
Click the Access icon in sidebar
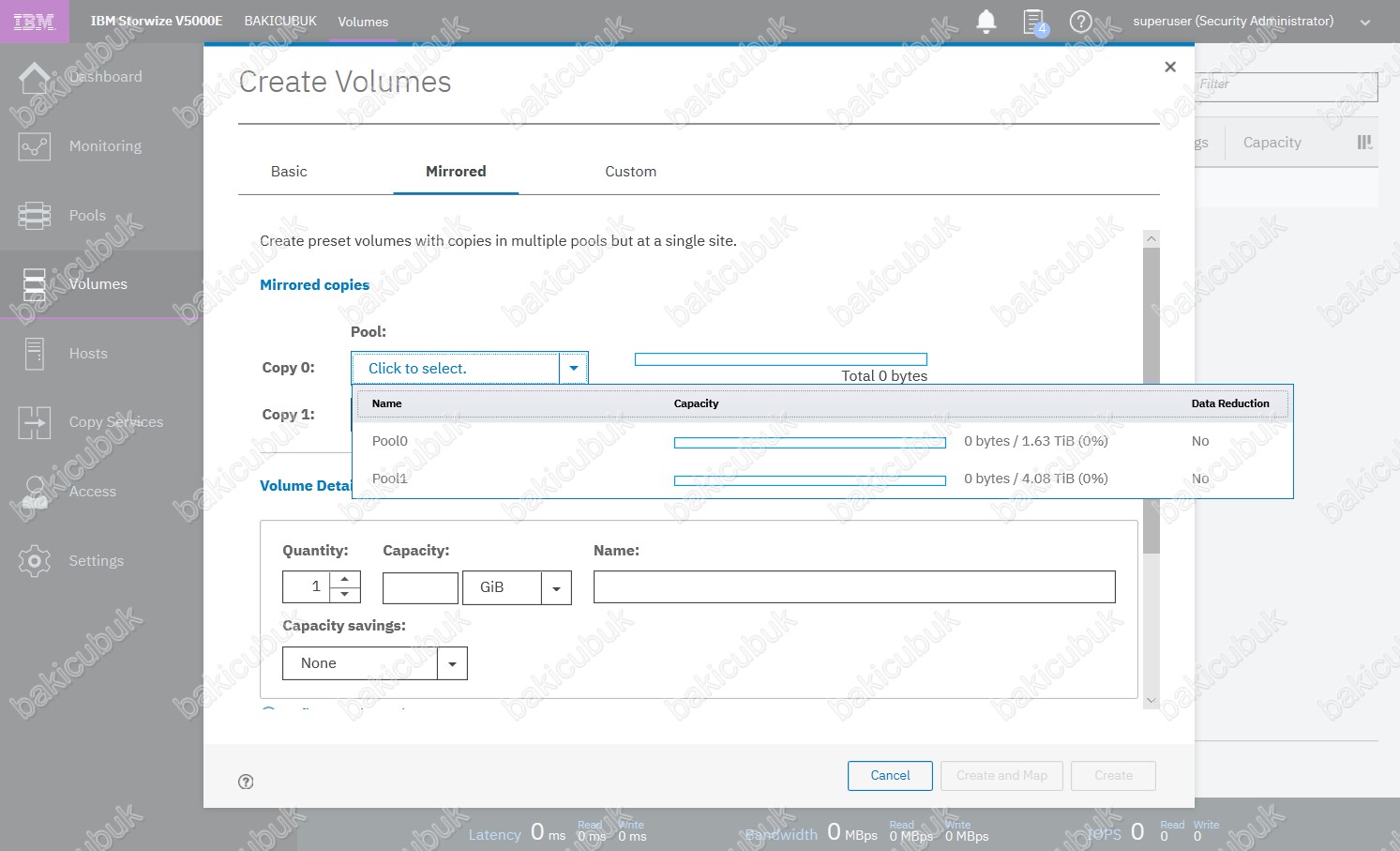[x=35, y=492]
